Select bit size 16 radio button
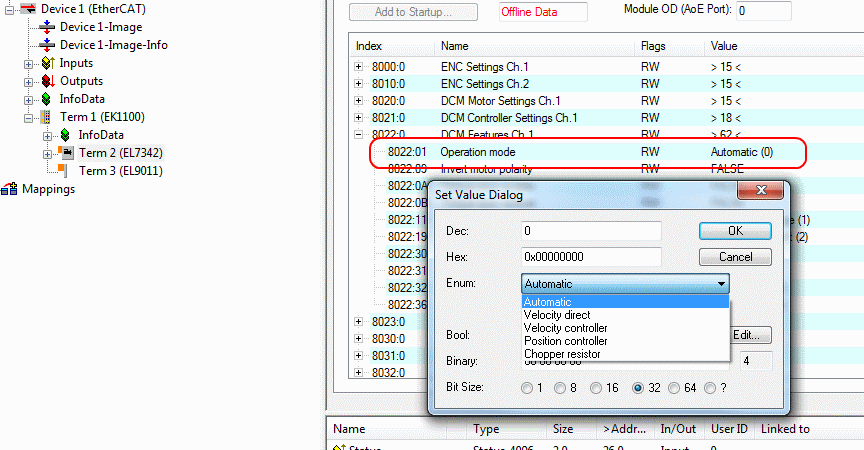Viewport: 864px width, 450px height. tap(596, 388)
